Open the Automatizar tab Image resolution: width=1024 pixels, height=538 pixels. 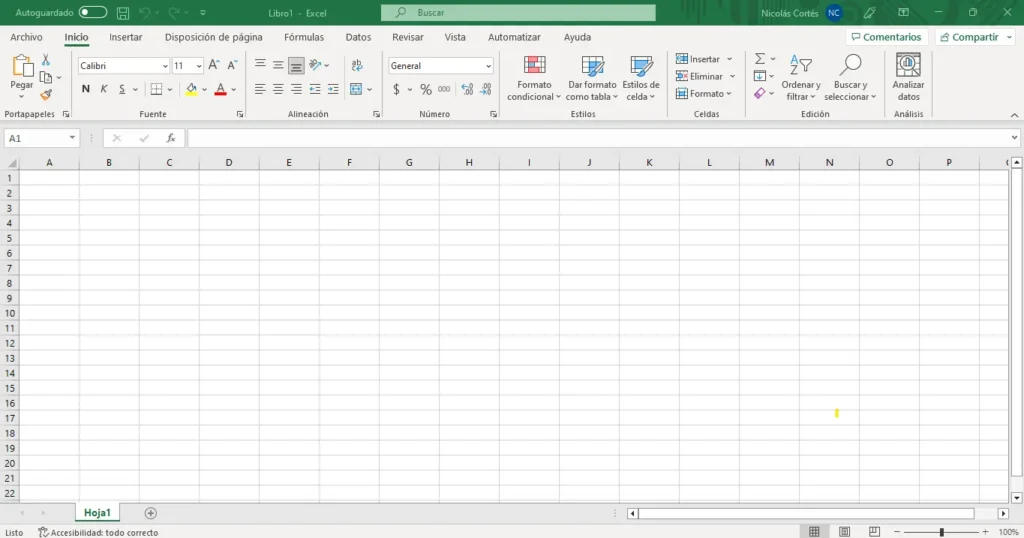coord(514,37)
